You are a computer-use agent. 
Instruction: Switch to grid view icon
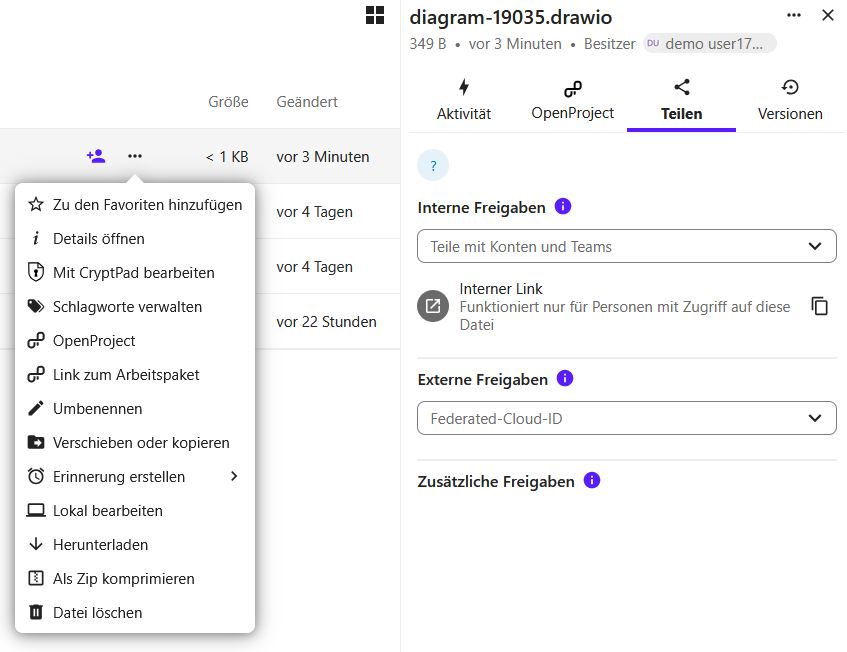tap(375, 15)
